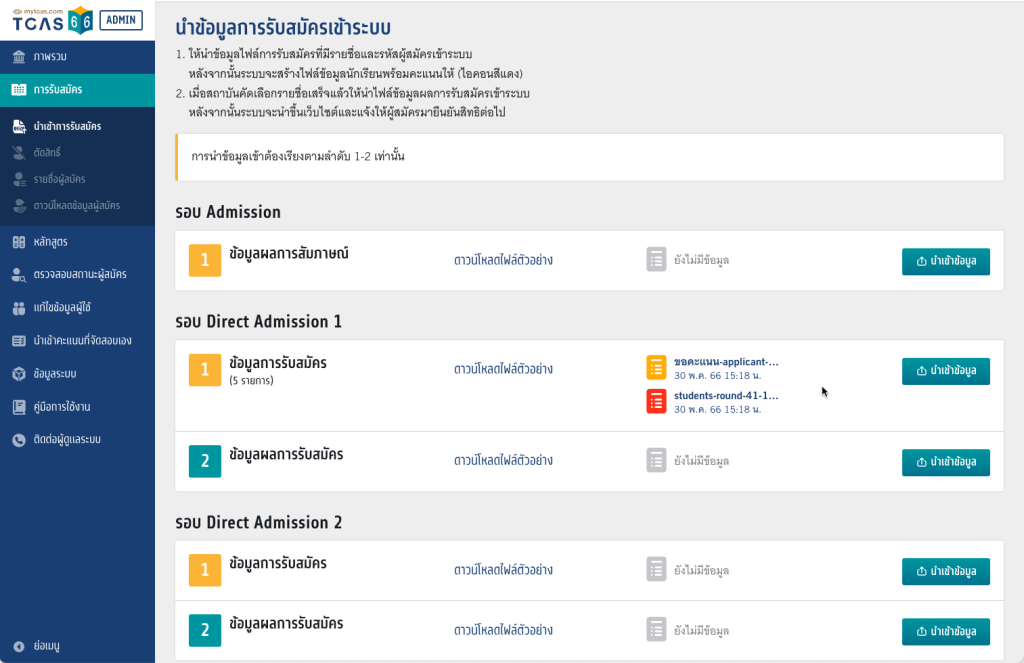
Task: Click นำเข้าข้อมูล for Direct Admission 1 ข้อมูลการรับสมัคร
Action: 945,371
